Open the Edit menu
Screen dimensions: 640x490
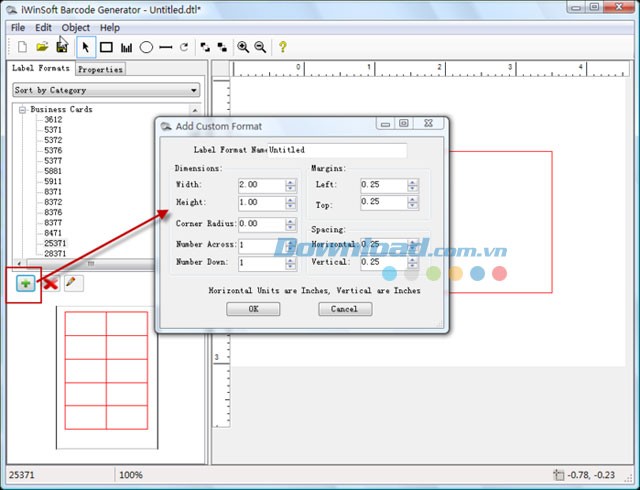[43, 28]
